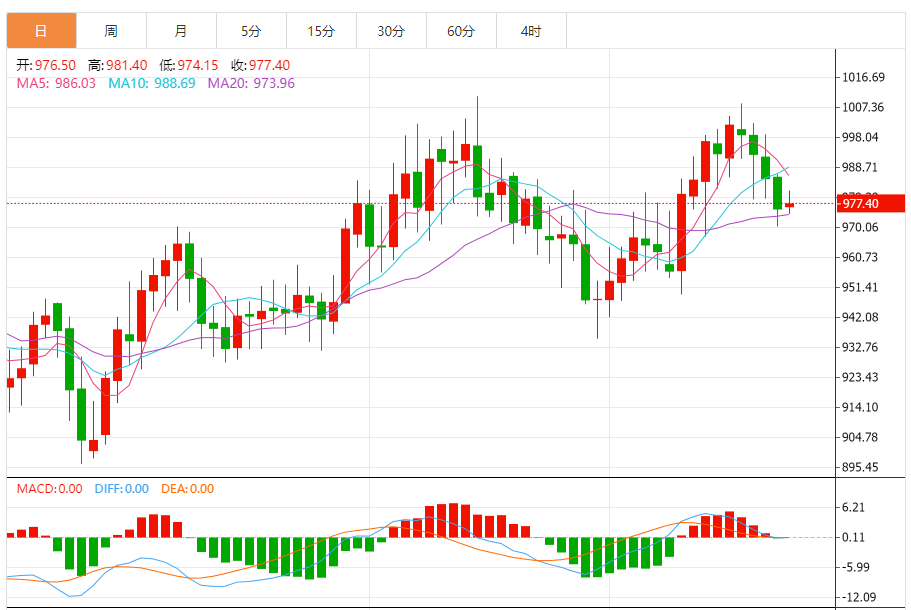This screenshot has height=610, width=911.
Task: Click the 988.71 price axis label
Action: coord(860,167)
